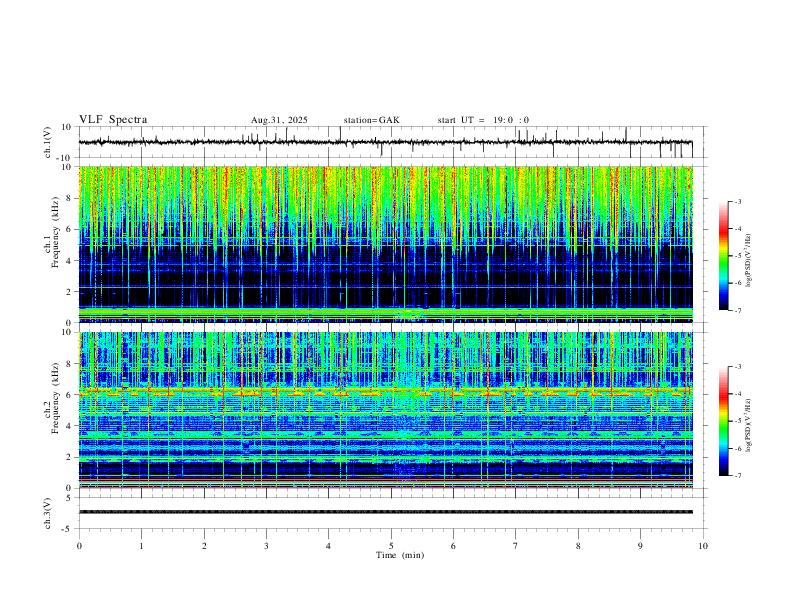This screenshot has width=792, height=612.
Task: Click time axis tick label "9"
Action: point(640,546)
